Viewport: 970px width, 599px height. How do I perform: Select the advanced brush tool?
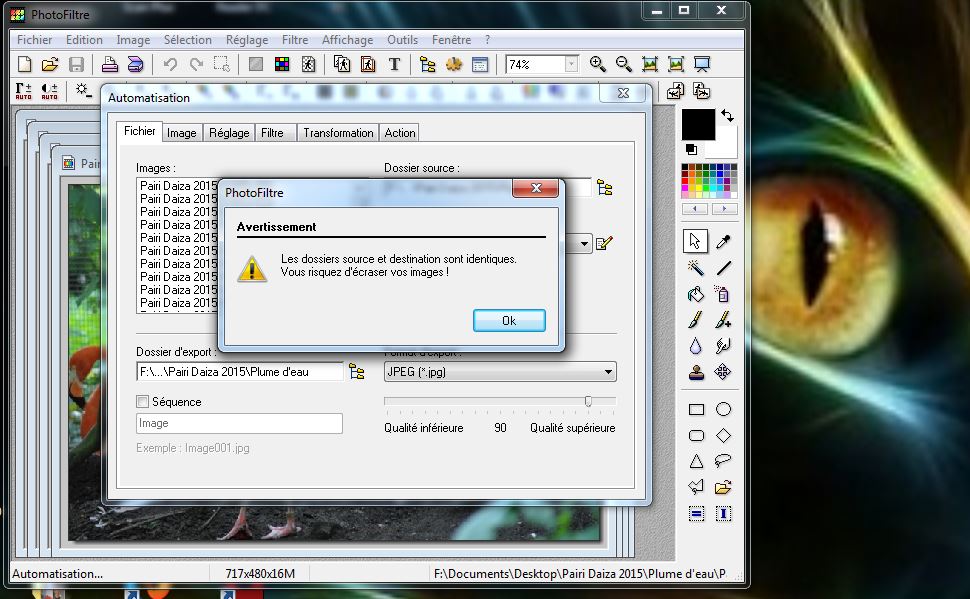(723, 320)
